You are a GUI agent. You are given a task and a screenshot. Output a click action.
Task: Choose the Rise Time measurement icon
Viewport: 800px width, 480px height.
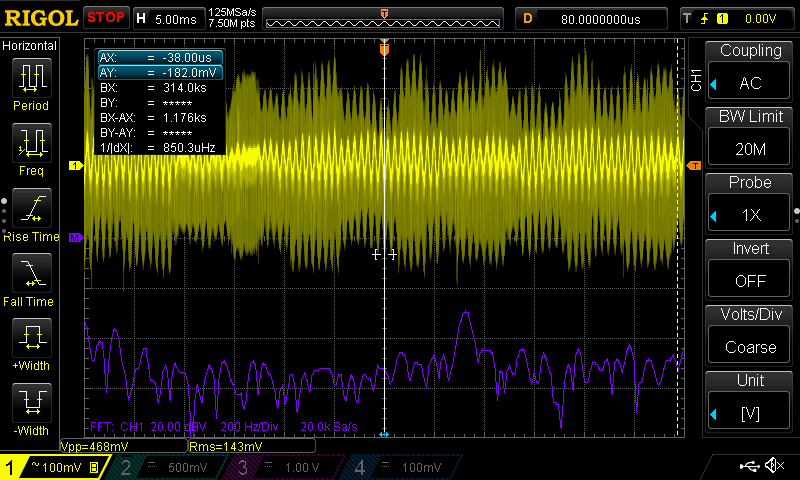pos(30,208)
